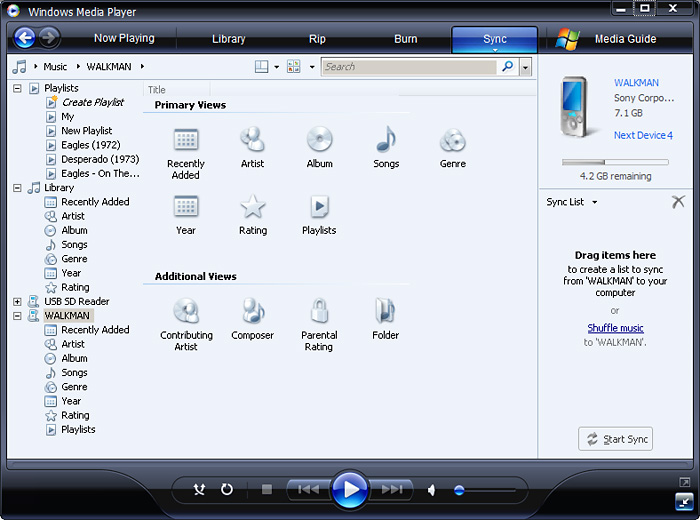This screenshot has height=520, width=700.
Task: Open the Contributing Artist view icon
Action: tap(186, 310)
